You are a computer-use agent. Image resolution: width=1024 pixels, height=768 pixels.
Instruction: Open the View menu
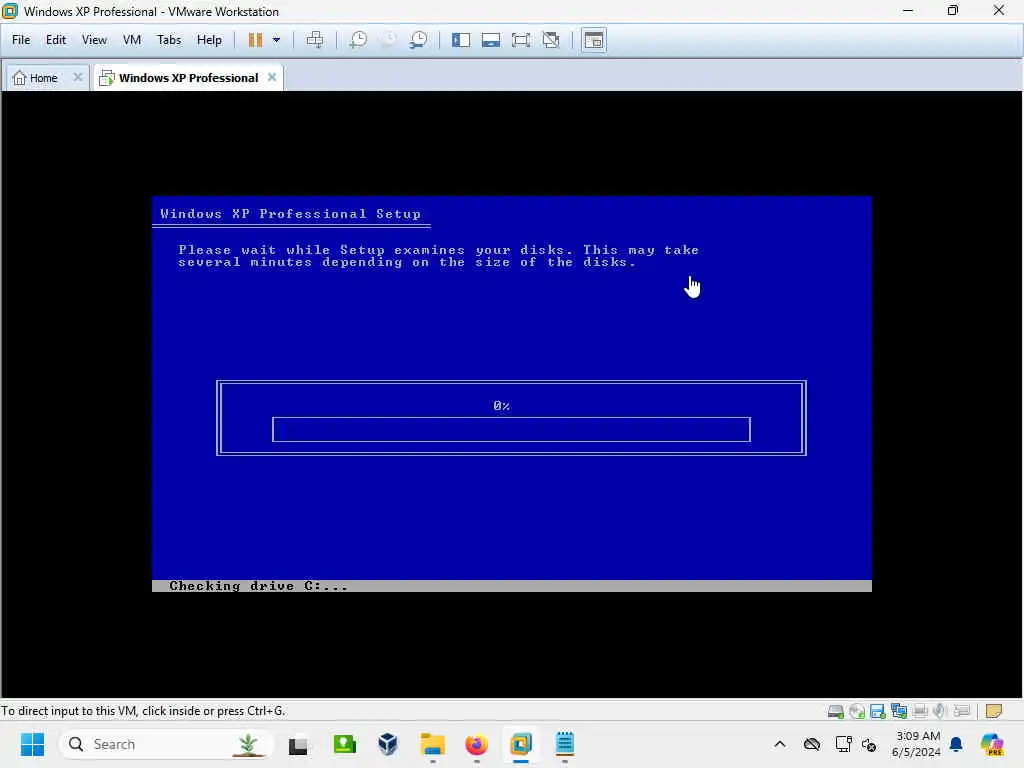(94, 40)
